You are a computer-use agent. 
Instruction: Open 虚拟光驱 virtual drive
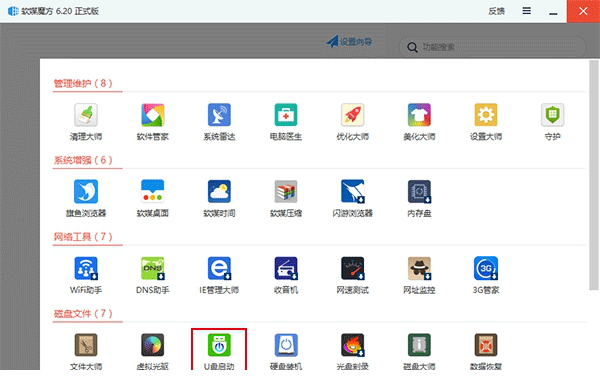(152, 351)
